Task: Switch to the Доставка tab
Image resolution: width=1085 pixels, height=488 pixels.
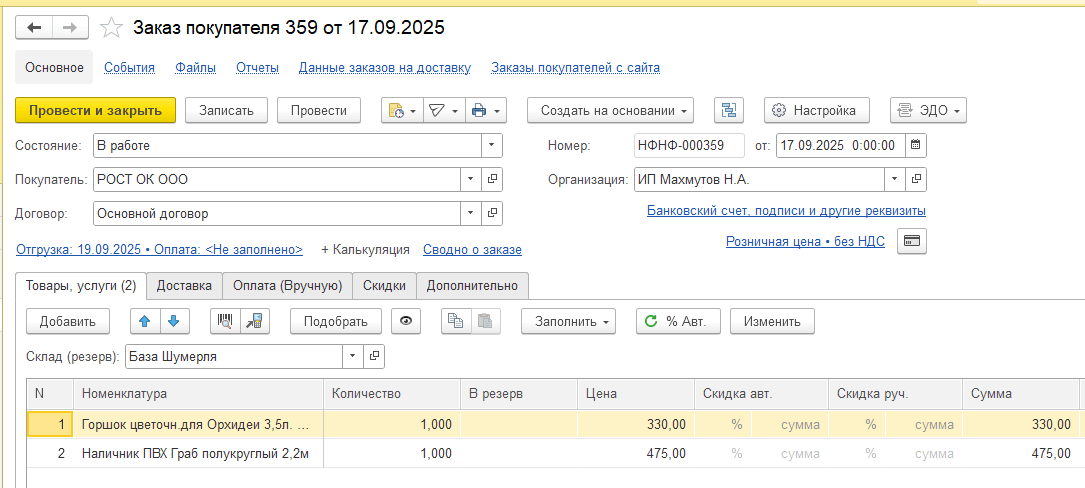Action: [x=184, y=285]
